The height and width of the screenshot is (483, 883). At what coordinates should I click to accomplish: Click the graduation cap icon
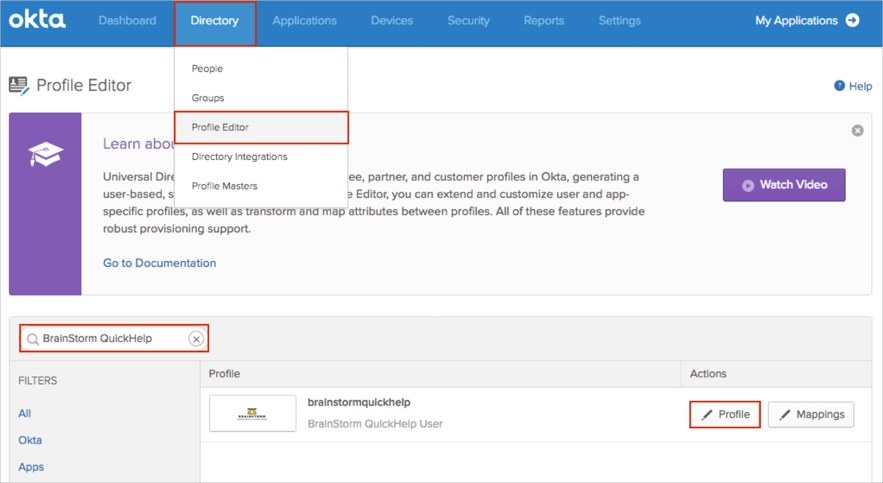click(x=45, y=155)
